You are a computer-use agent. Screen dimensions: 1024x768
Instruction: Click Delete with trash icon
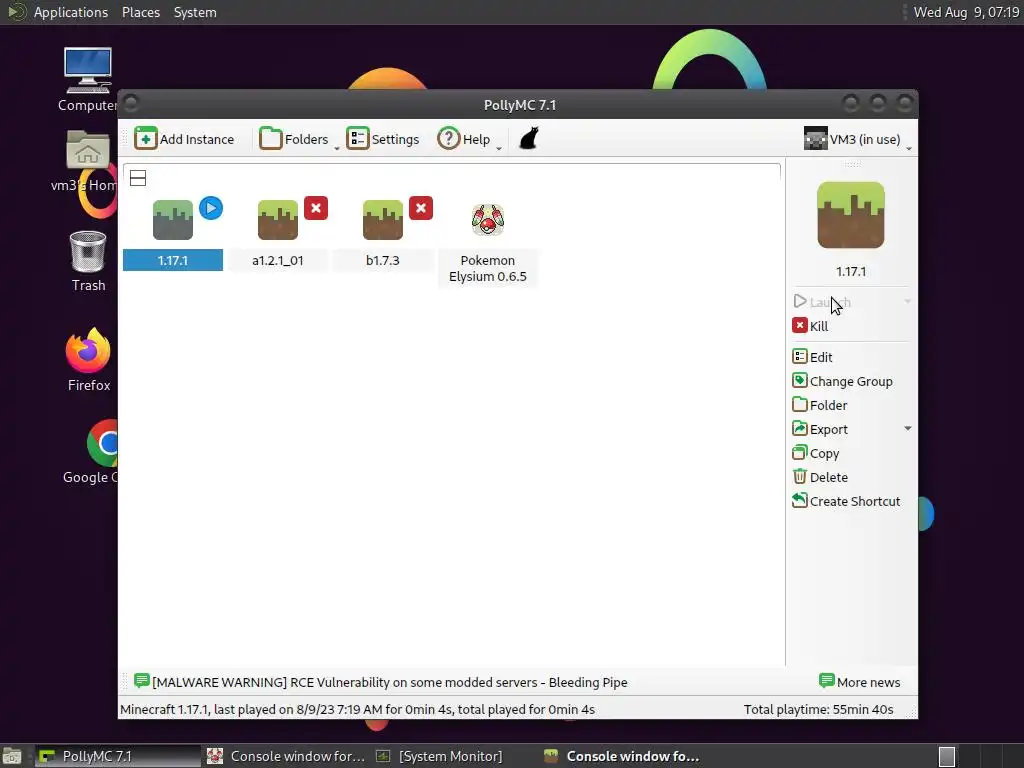pos(820,477)
